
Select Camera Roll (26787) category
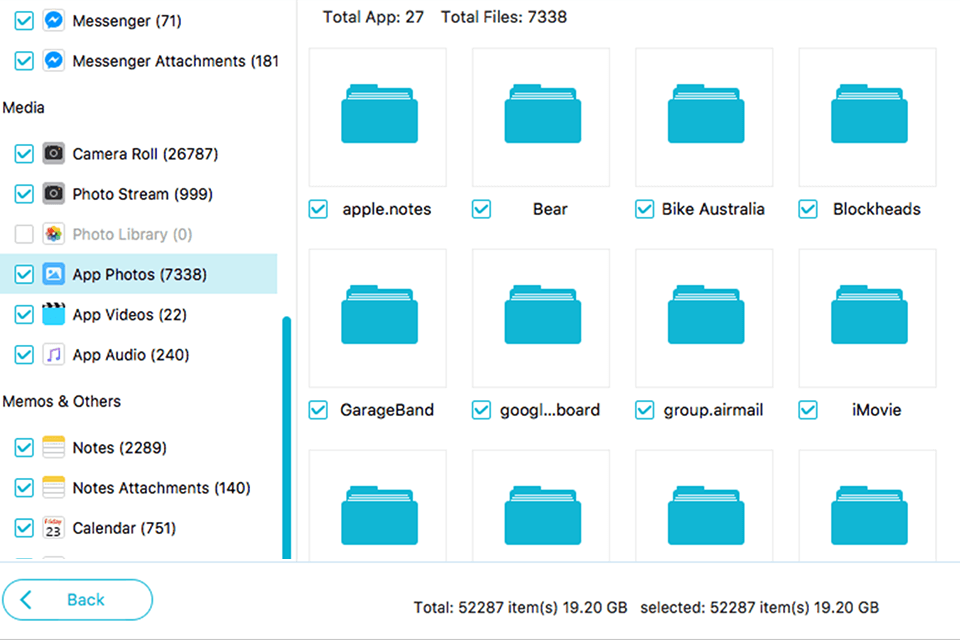(x=145, y=154)
